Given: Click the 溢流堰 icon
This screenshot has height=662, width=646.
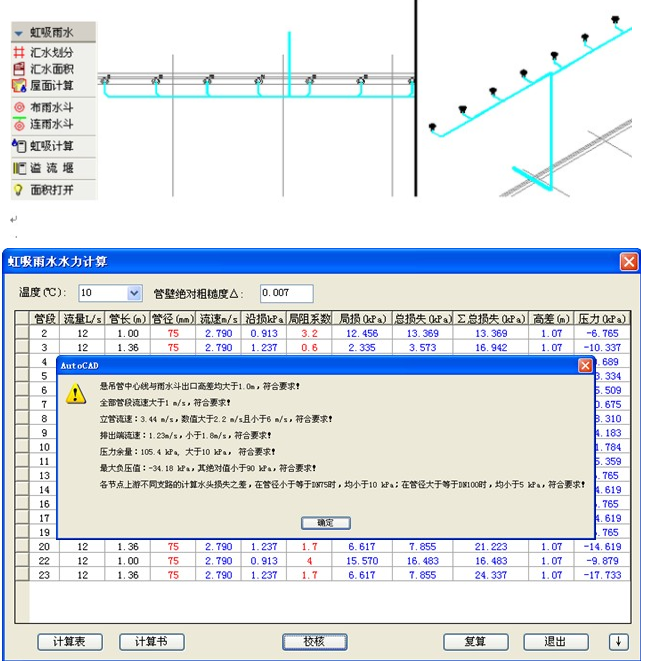Looking at the screenshot, I should [19, 168].
